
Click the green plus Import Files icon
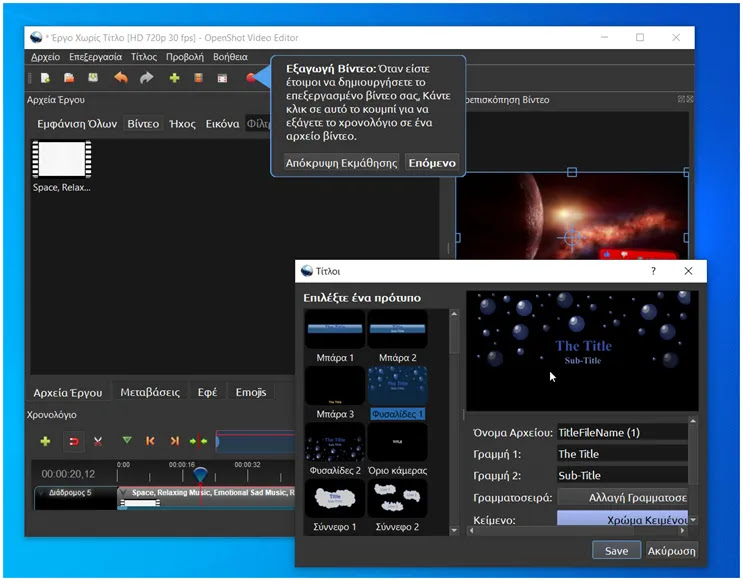[174, 78]
